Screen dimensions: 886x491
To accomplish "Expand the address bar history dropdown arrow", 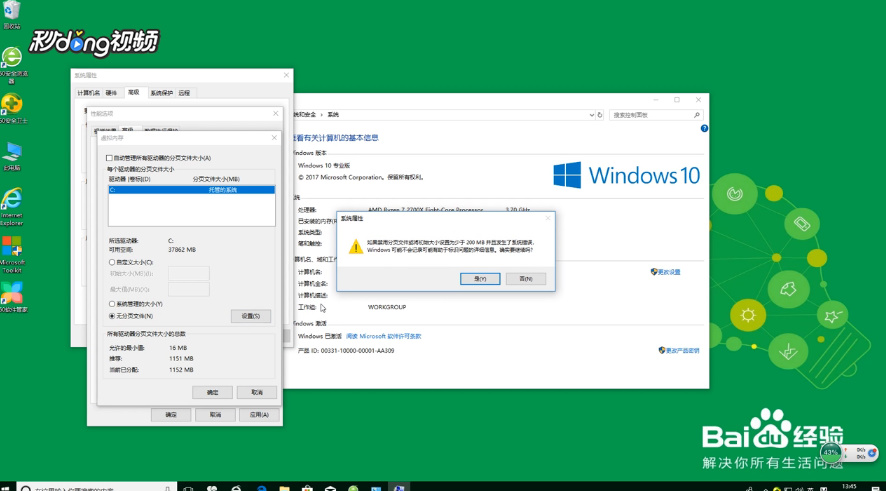I will click(591, 115).
